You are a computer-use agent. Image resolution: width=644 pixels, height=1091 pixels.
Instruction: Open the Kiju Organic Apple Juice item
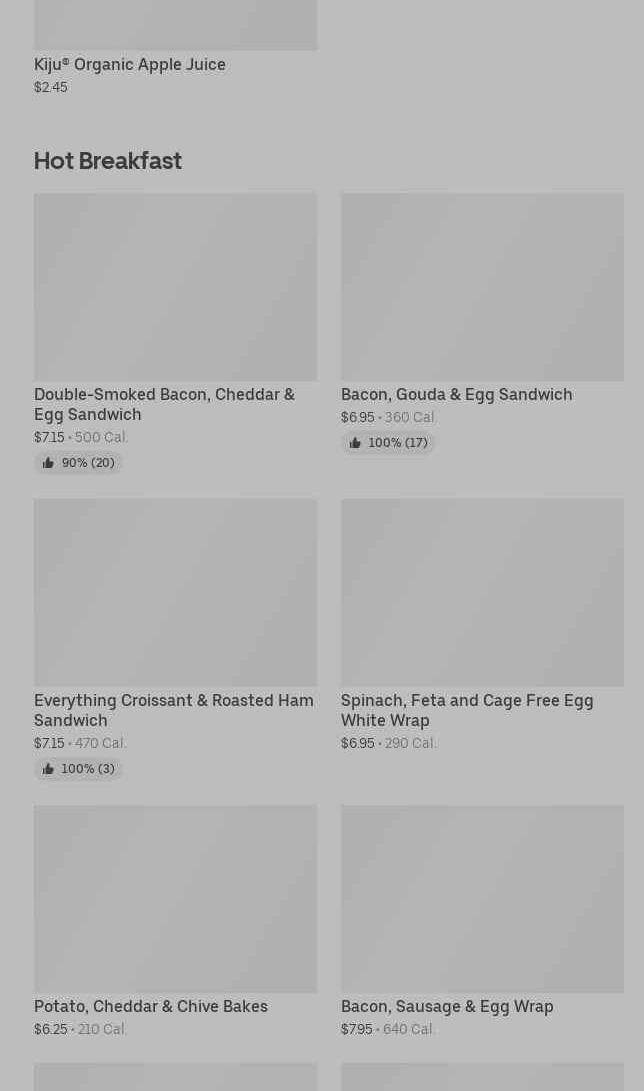click(x=130, y=64)
